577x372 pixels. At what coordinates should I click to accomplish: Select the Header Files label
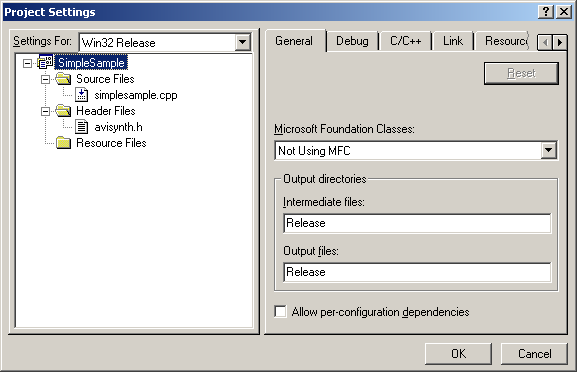point(106,111)
